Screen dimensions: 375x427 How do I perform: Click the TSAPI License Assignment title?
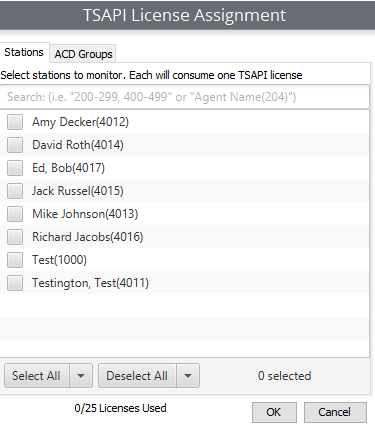184,15
